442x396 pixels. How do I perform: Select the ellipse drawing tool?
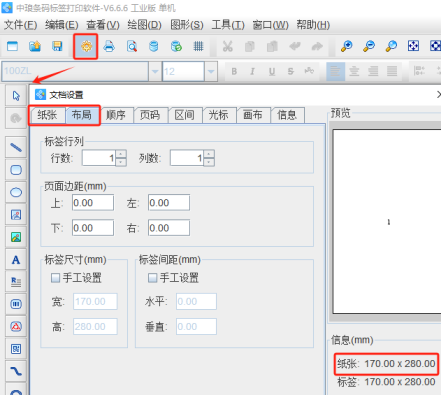[16, 192]
